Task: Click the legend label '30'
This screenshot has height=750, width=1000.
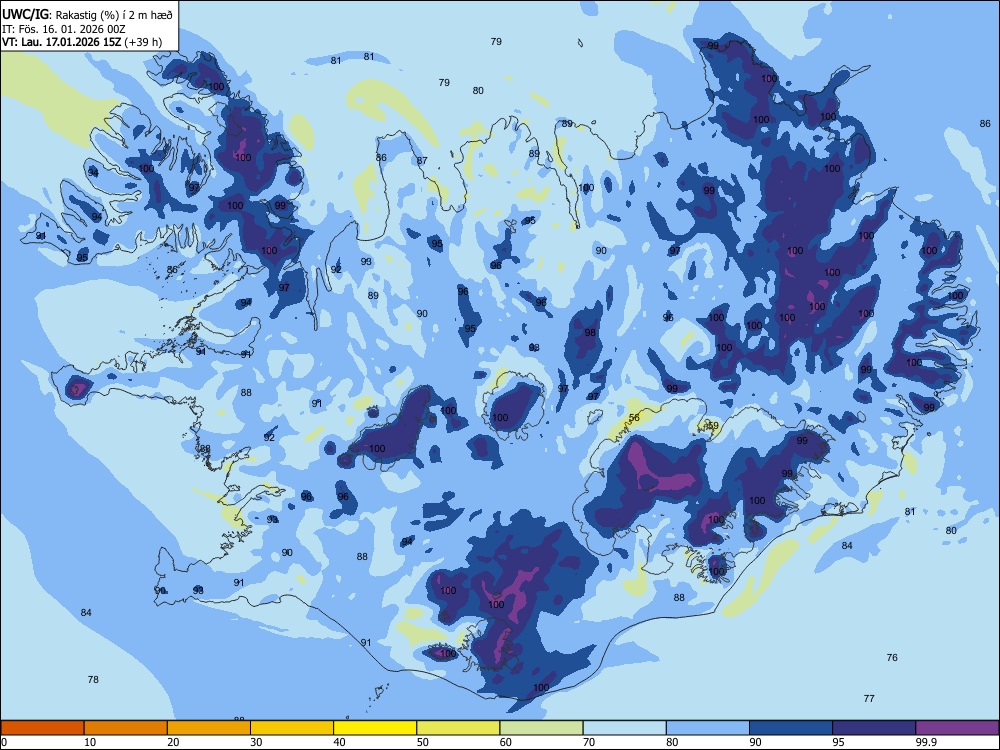Action: [x=256, y=742]
